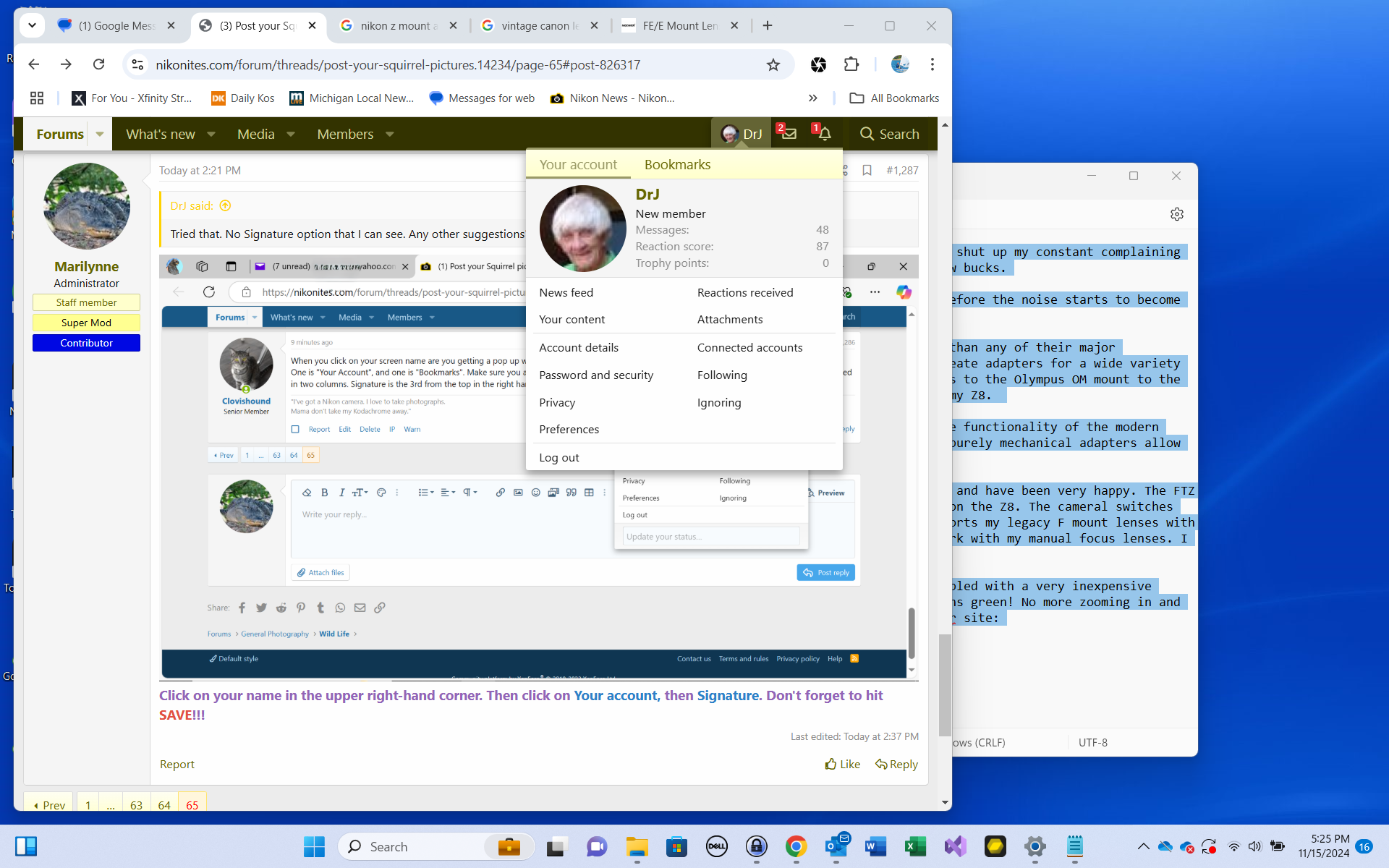Open Chrome Extensions puzzle icon
This screenshot has width=1389, height=868.
pos(851,64)
